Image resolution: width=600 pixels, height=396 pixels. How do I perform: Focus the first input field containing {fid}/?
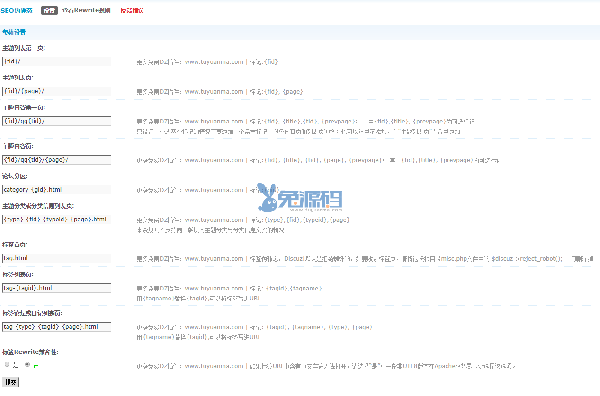[57, 61]
